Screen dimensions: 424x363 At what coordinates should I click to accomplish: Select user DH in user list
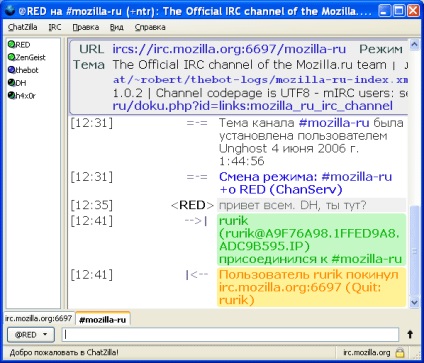click(x=21, y=83)
